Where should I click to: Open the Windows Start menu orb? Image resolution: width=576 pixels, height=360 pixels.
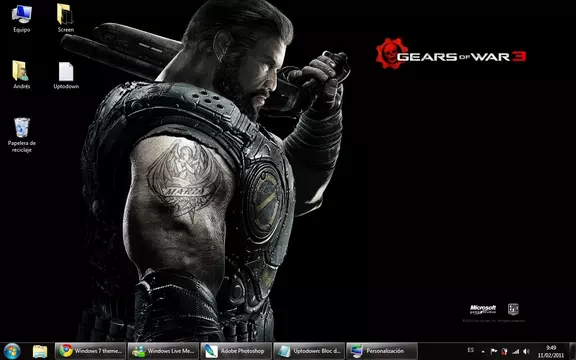(12, 351)
